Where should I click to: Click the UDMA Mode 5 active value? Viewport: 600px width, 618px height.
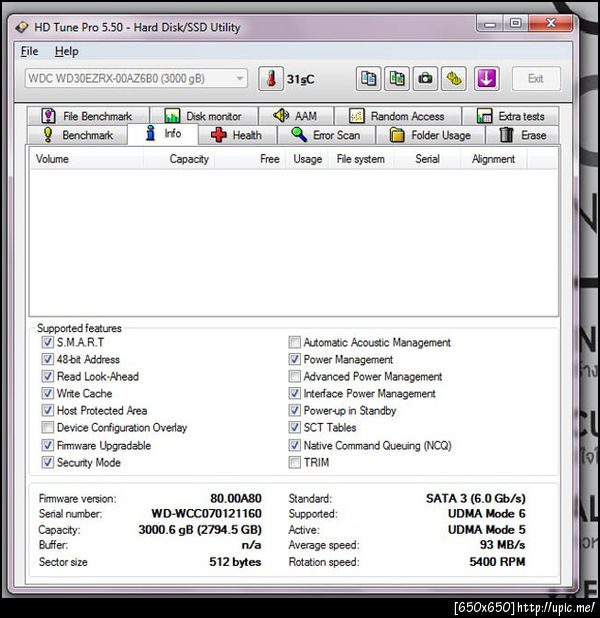487,529
